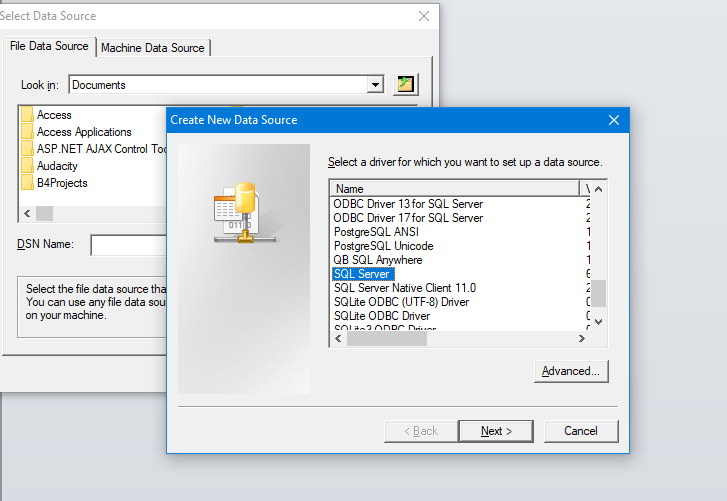Screen dimensions: 727x501
Task: Select QB SQL Anywhere driver
Action: point(378,260)
